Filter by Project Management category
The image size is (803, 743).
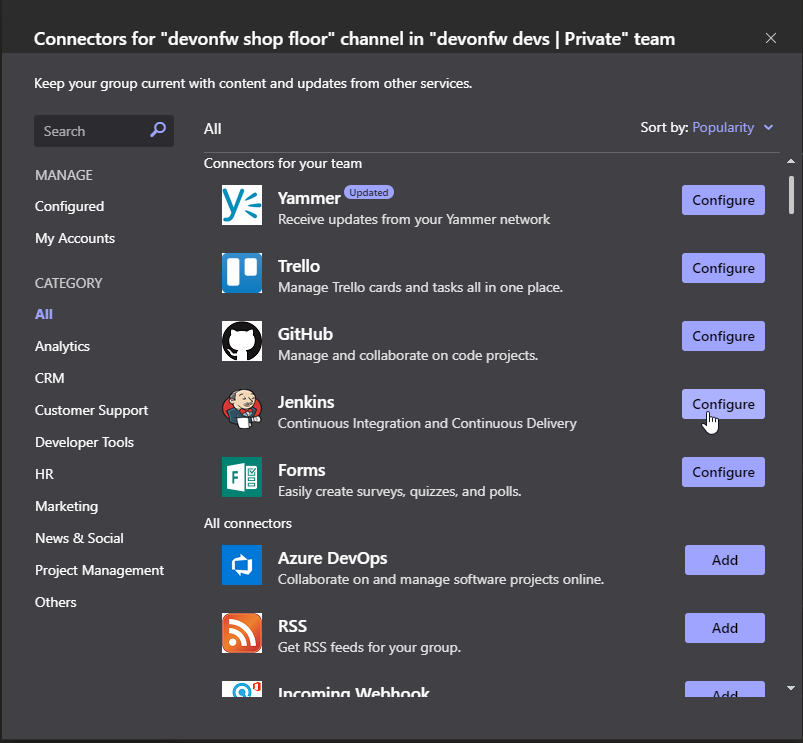(x=99, y=570)
